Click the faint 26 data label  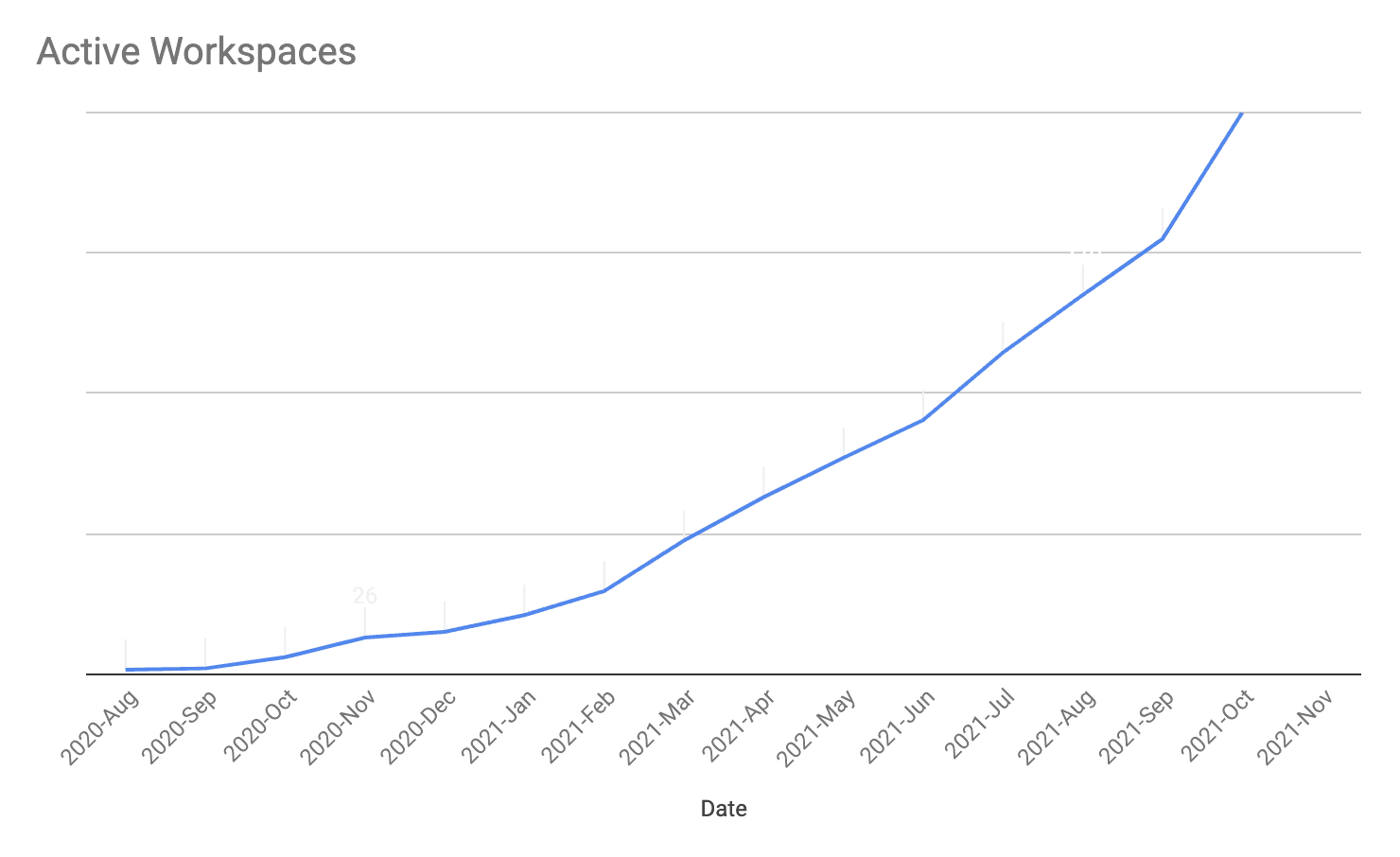[364, 596]
